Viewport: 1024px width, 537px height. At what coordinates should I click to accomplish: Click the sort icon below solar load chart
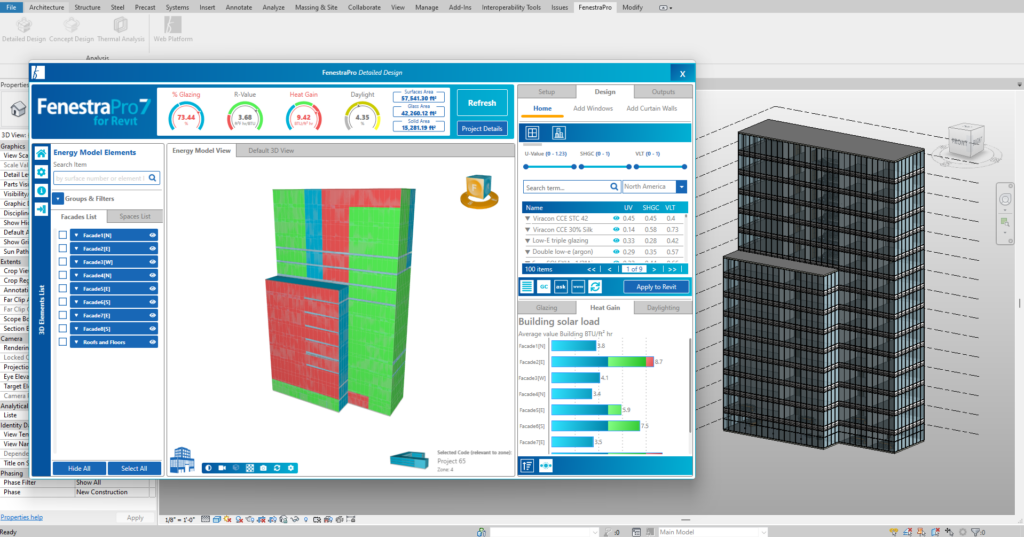(527, 465)
